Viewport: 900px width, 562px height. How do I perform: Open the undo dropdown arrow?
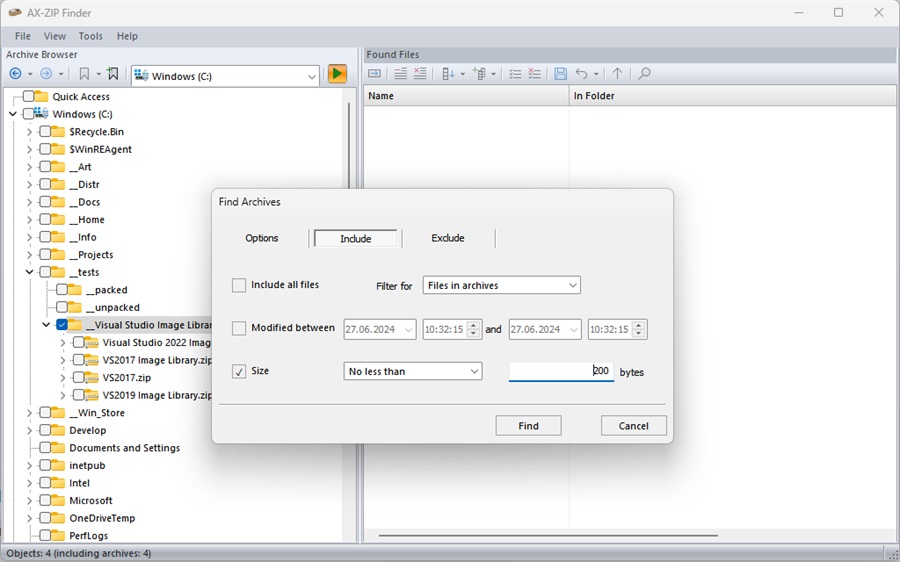click(x=596, y=74)
